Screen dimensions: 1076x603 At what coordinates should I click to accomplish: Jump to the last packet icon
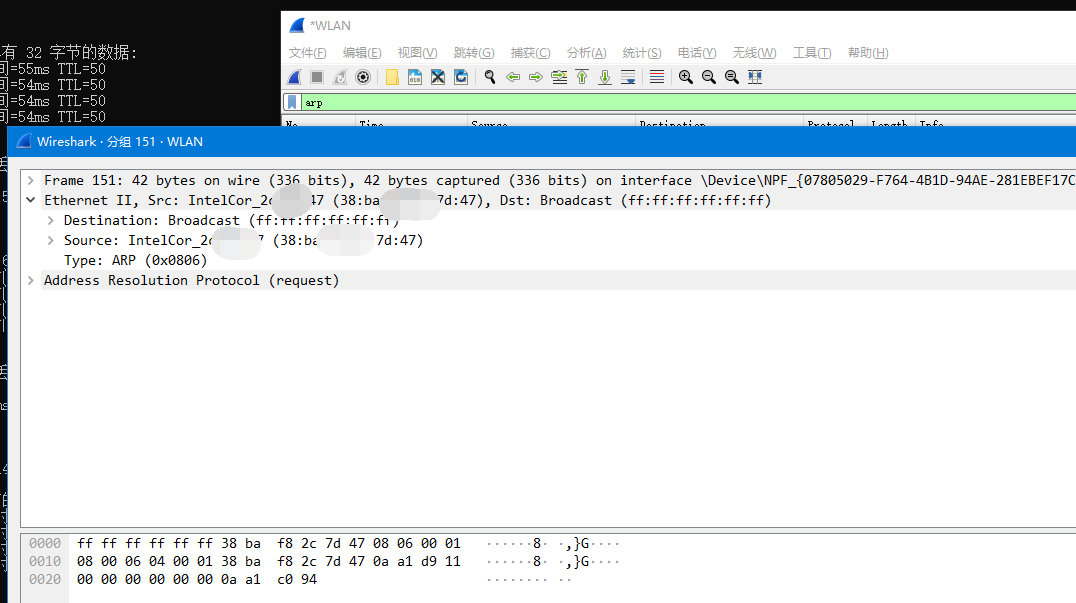point(605,77)
